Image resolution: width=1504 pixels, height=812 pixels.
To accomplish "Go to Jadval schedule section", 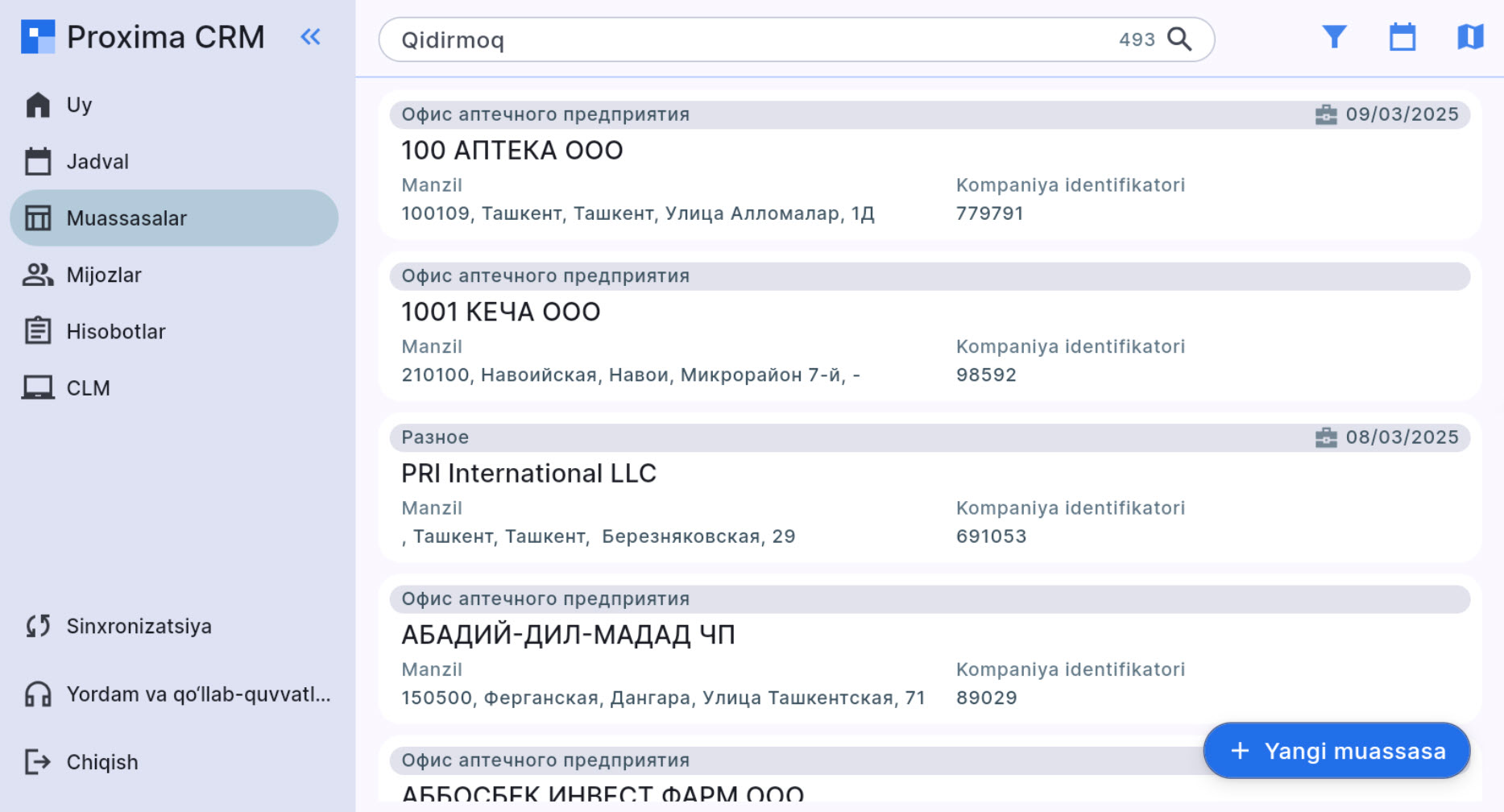I will pos(97,161).
